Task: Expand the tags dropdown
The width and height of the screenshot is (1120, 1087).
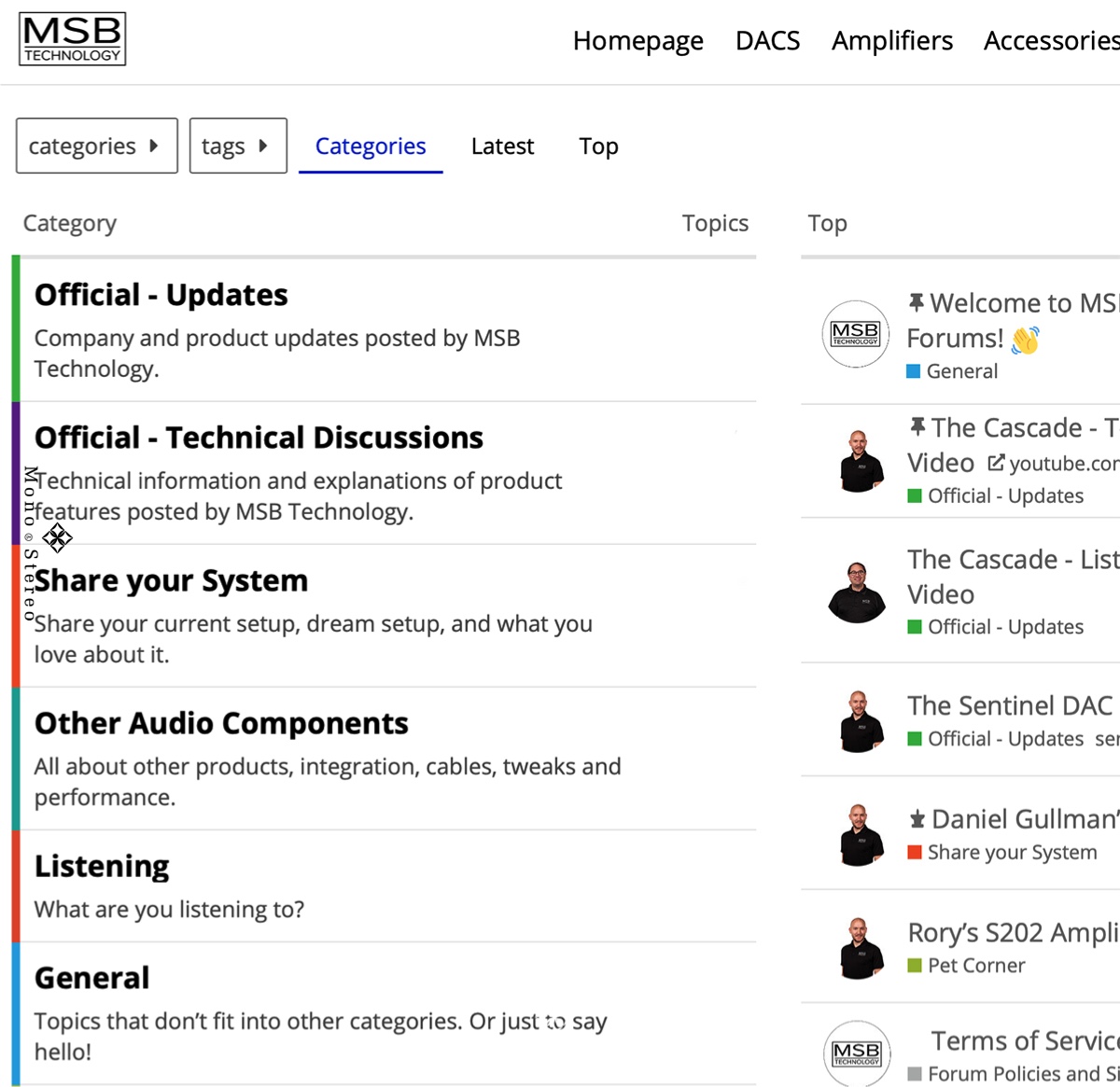Action: (237, 146)
